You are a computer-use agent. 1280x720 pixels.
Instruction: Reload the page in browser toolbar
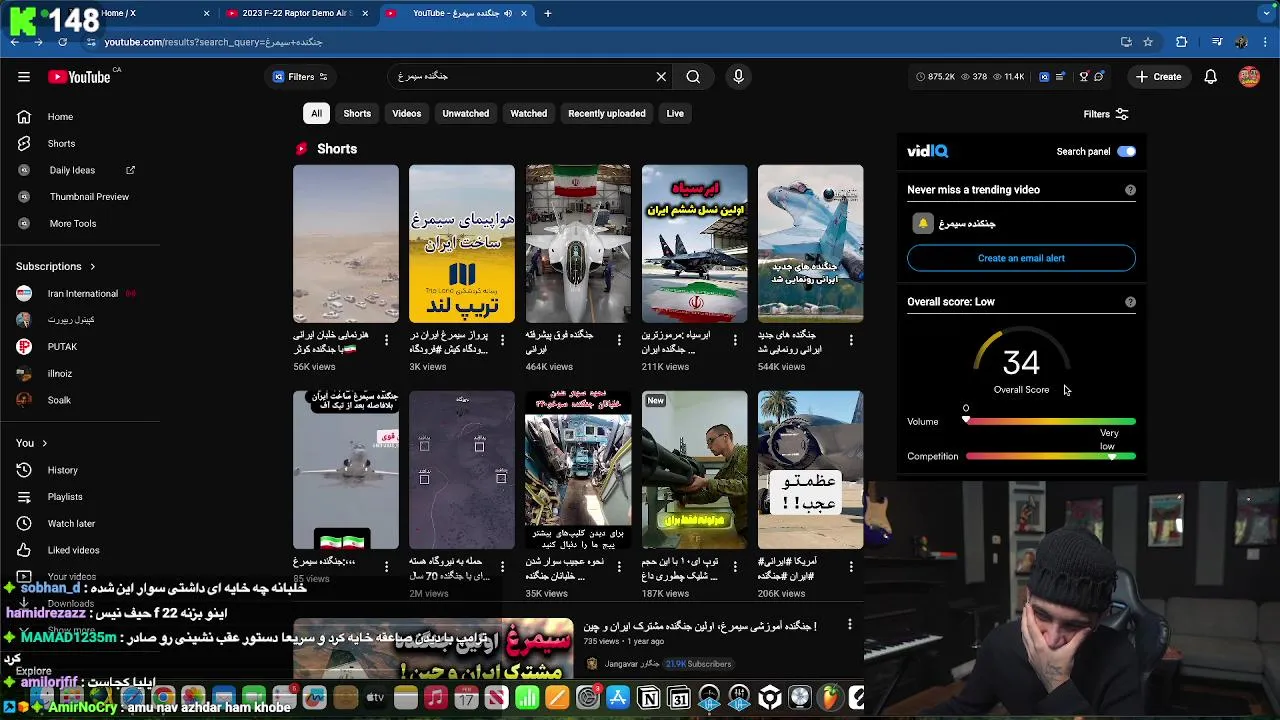[63, 42]
